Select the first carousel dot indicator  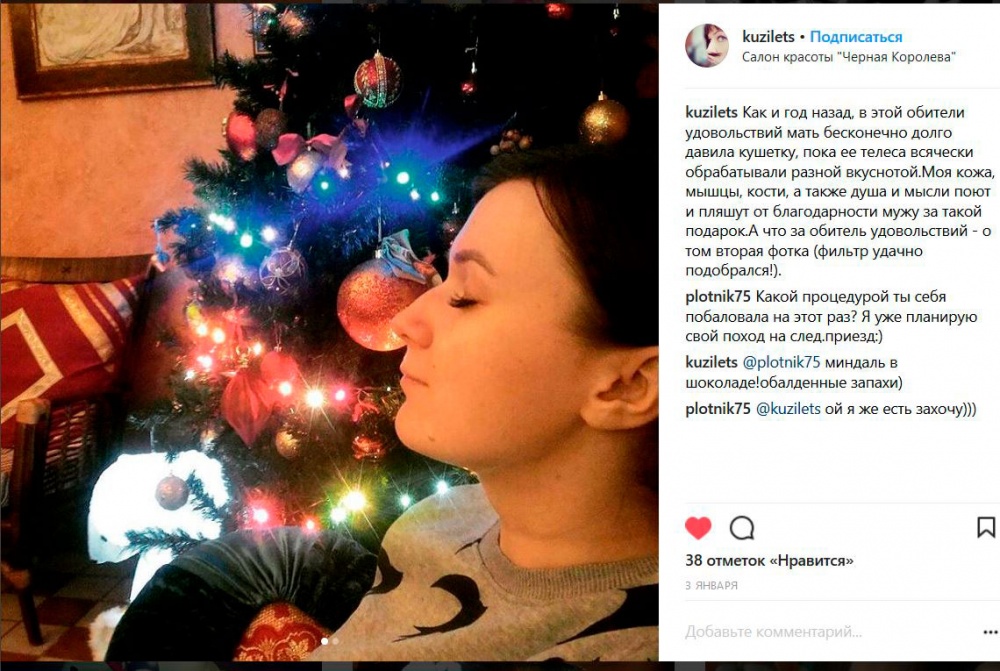pyautogui.click(x=324, y=641)
